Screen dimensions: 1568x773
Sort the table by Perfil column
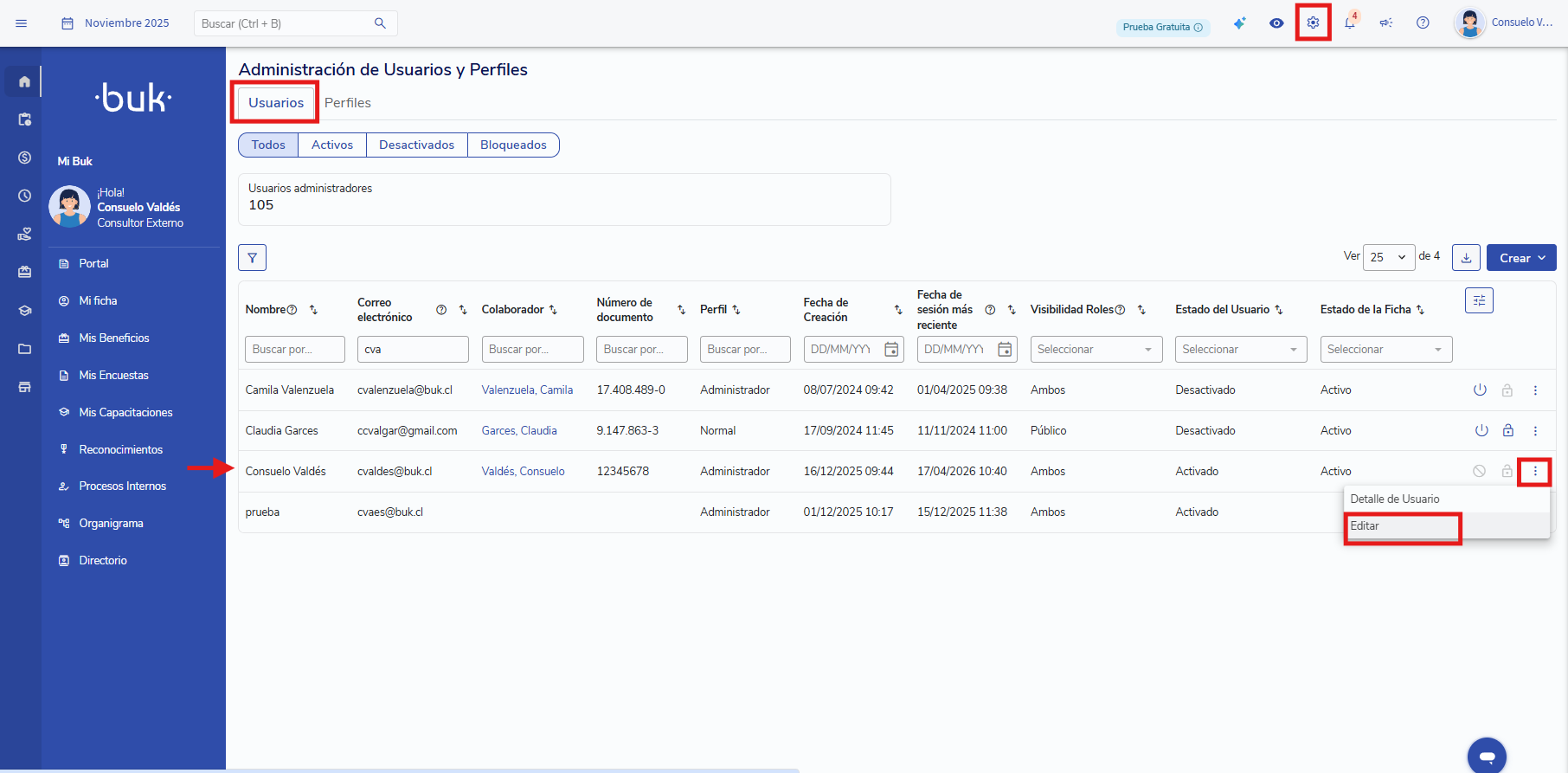pyautogui.click(x=736, y=310)
